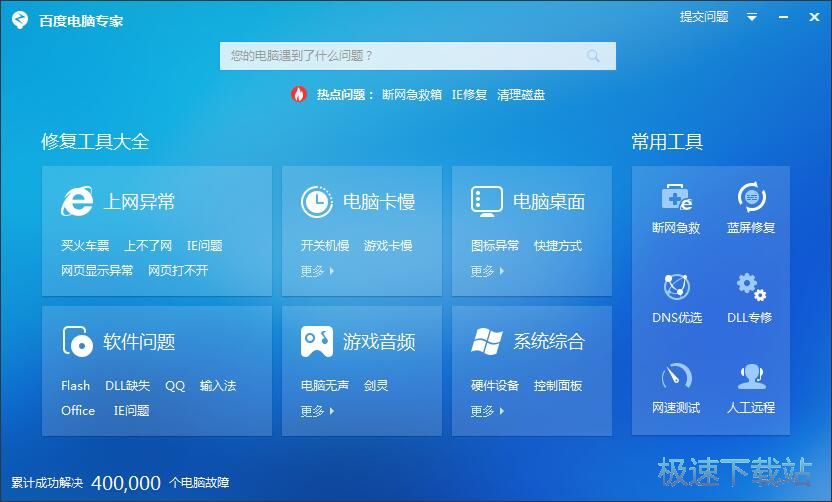
Task: Close the 百度电脑专家 window
Action: click(814, 17)
